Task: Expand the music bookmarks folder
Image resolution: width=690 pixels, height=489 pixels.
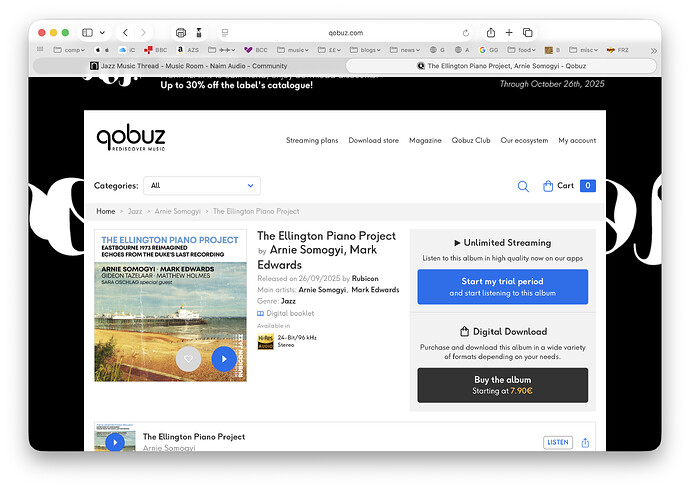Action: coord(293,50)
